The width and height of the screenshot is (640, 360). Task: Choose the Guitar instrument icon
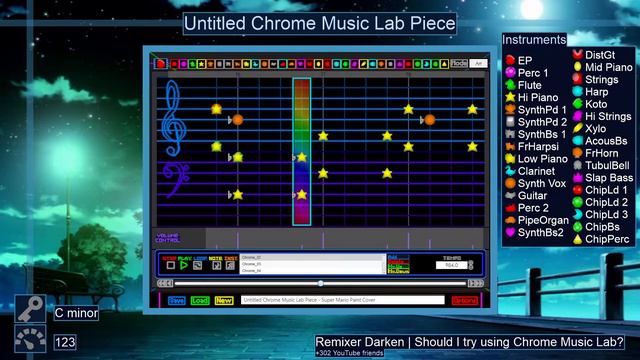(x=273, y=64)
